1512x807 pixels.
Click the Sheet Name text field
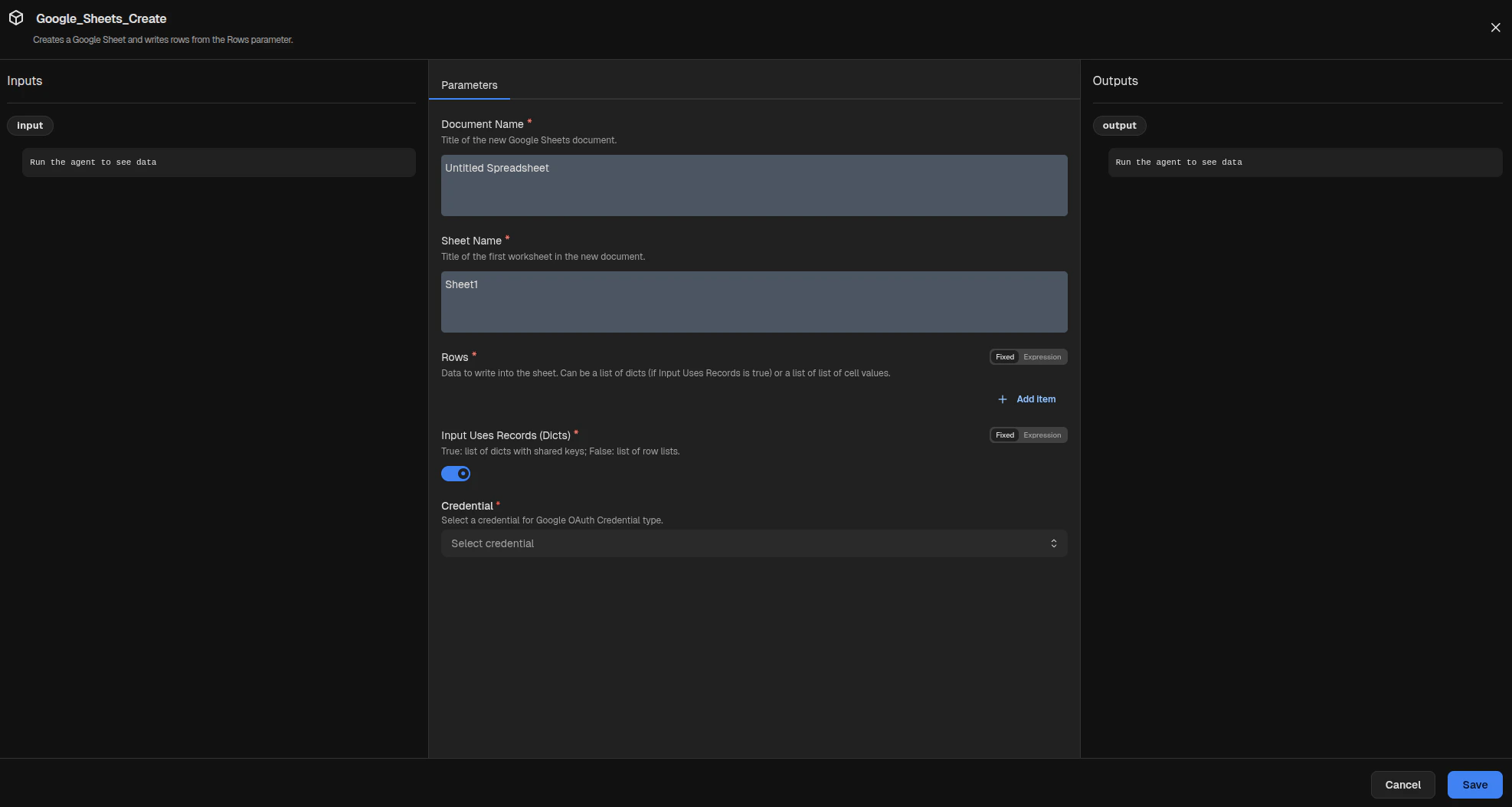pyautogui.click(x=754, y=301)
